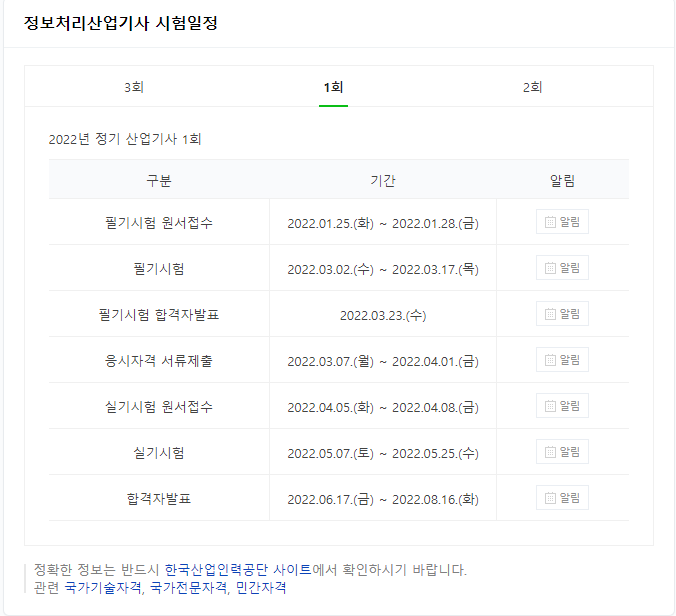Image resolution: width=676 pixels, height=616 pixels.
Task: Click 알림 button in 필기시험 row
Action: pyautogui.click(x=562, y=268)
